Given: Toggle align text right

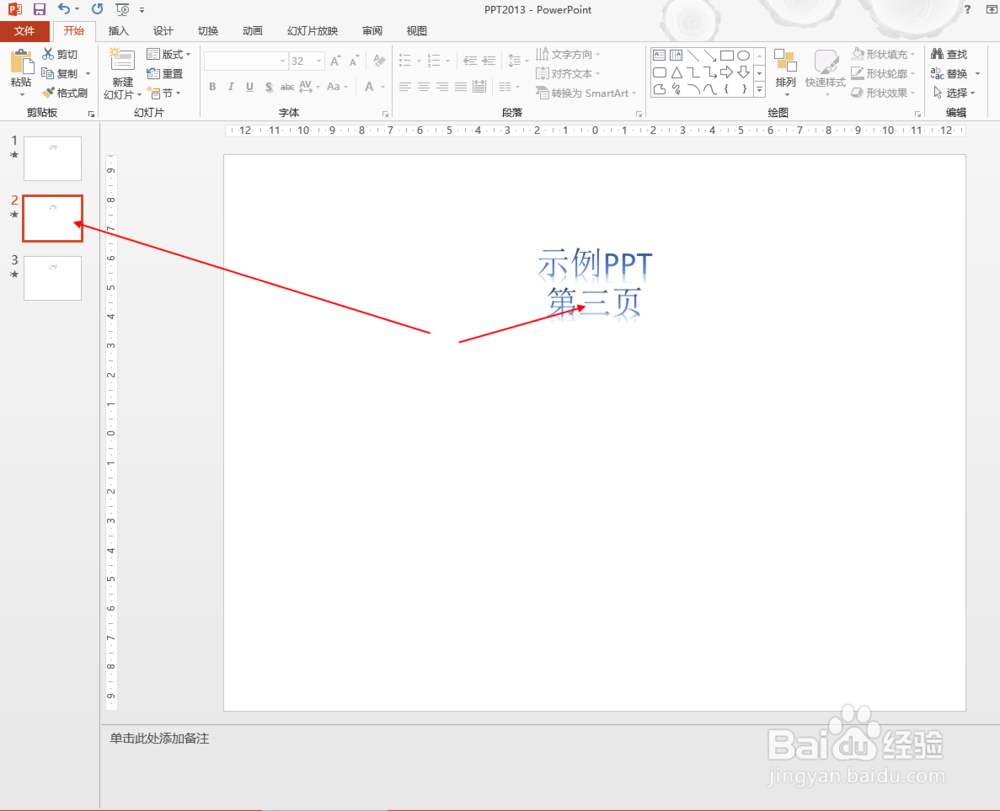Looking at the screenshot, I should [442, 87].
